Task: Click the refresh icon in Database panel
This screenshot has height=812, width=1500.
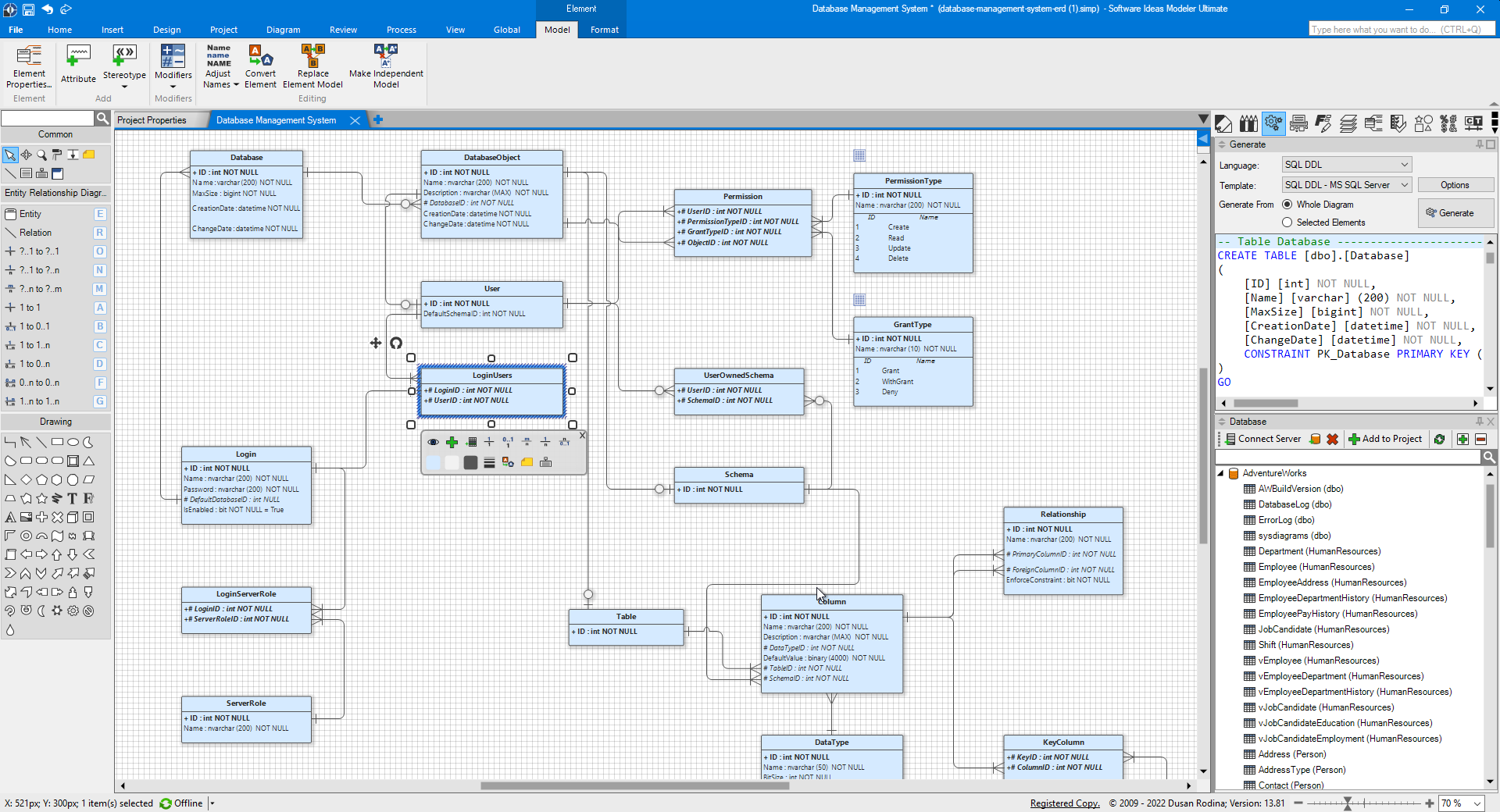Action: coord(1439,440)
